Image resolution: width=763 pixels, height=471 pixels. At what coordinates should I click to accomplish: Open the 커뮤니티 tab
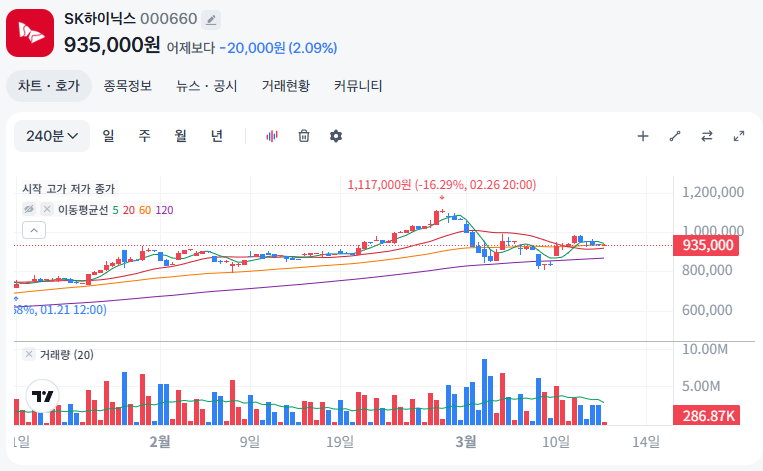pyautogui.click(x=358, y=86)
